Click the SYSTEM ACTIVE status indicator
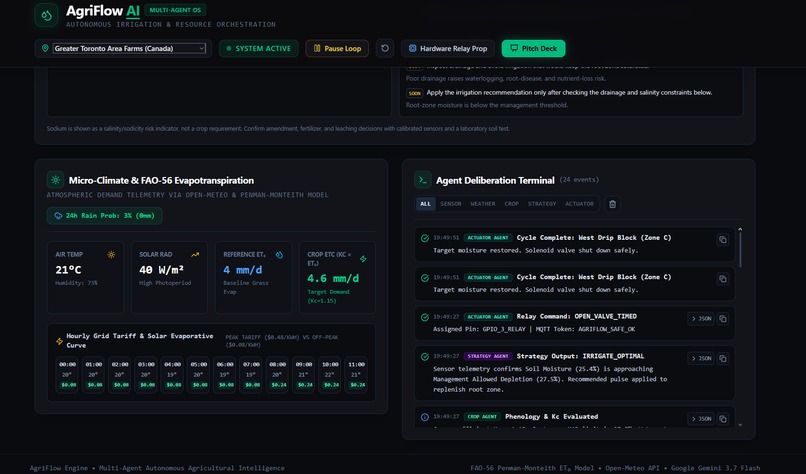 259,48
